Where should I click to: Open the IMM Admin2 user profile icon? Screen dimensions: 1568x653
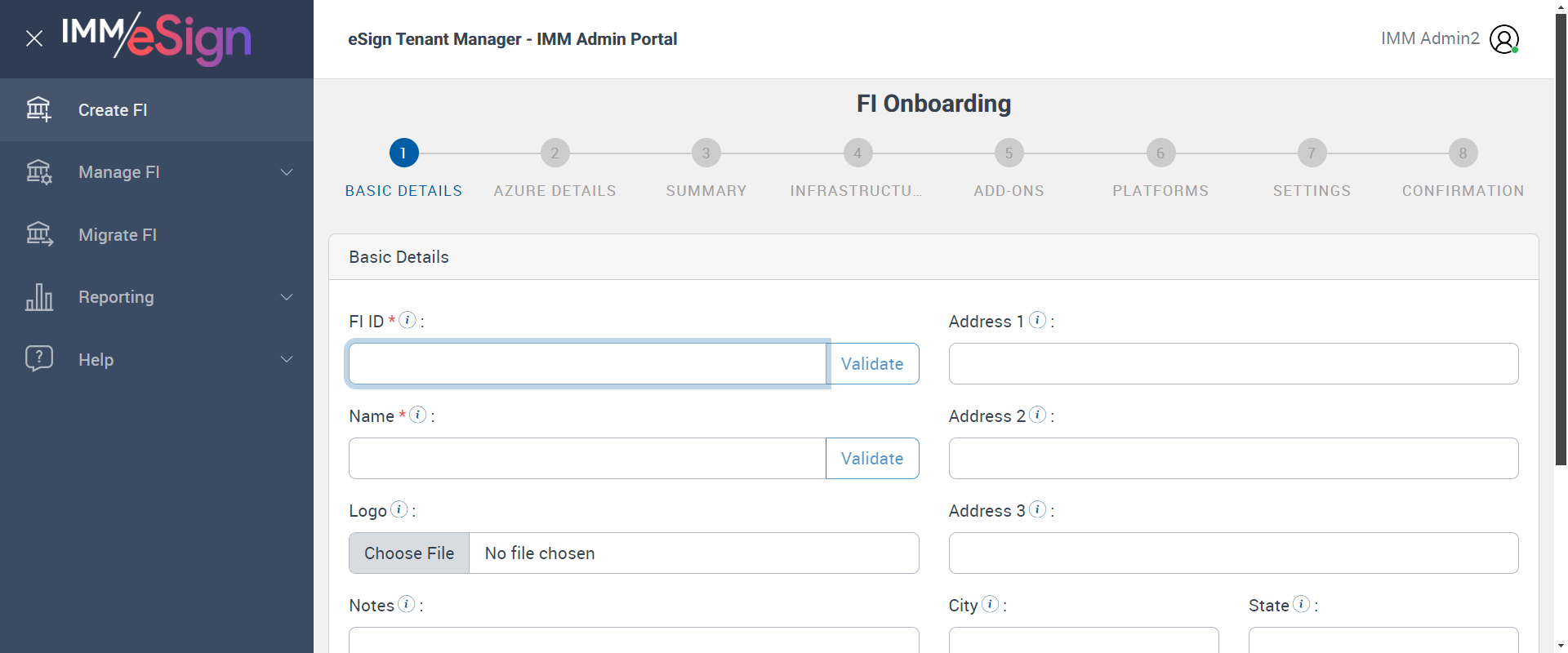pyautogui.click(x=1503, y=39)
